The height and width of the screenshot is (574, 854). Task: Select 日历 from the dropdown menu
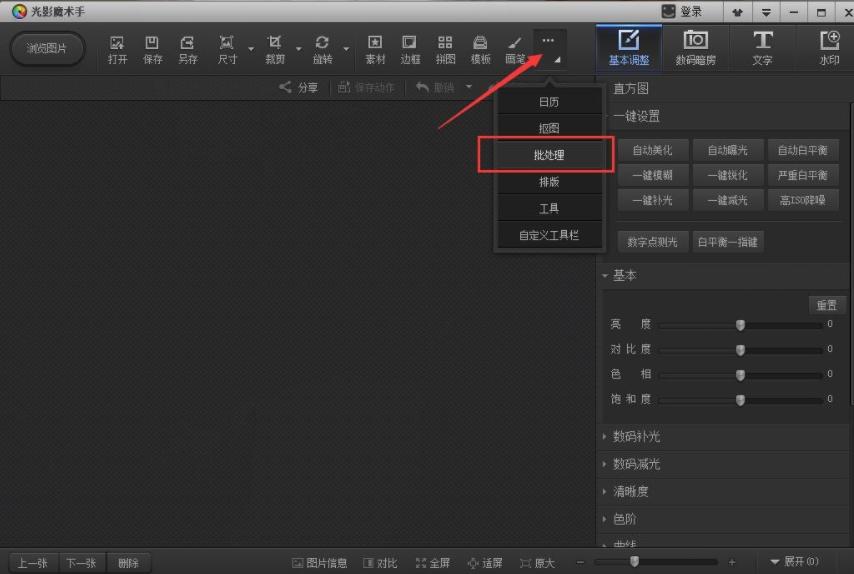[549, 102]
